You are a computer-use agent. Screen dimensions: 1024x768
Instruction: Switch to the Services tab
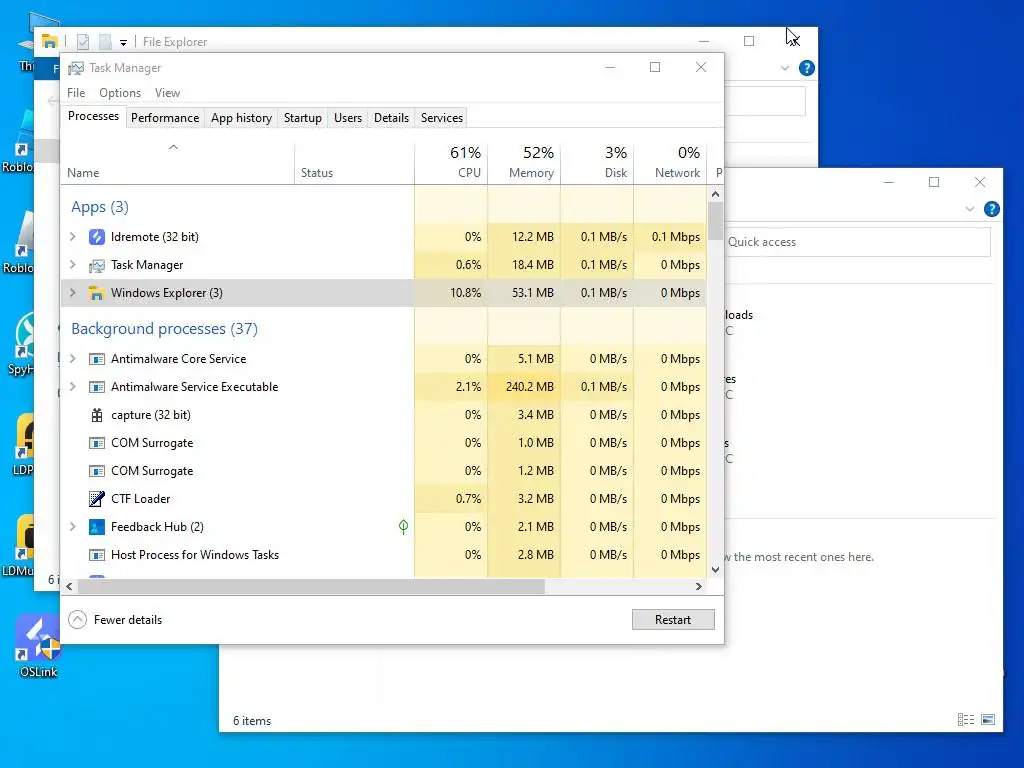pyautogui.click(x=441, y=118)
